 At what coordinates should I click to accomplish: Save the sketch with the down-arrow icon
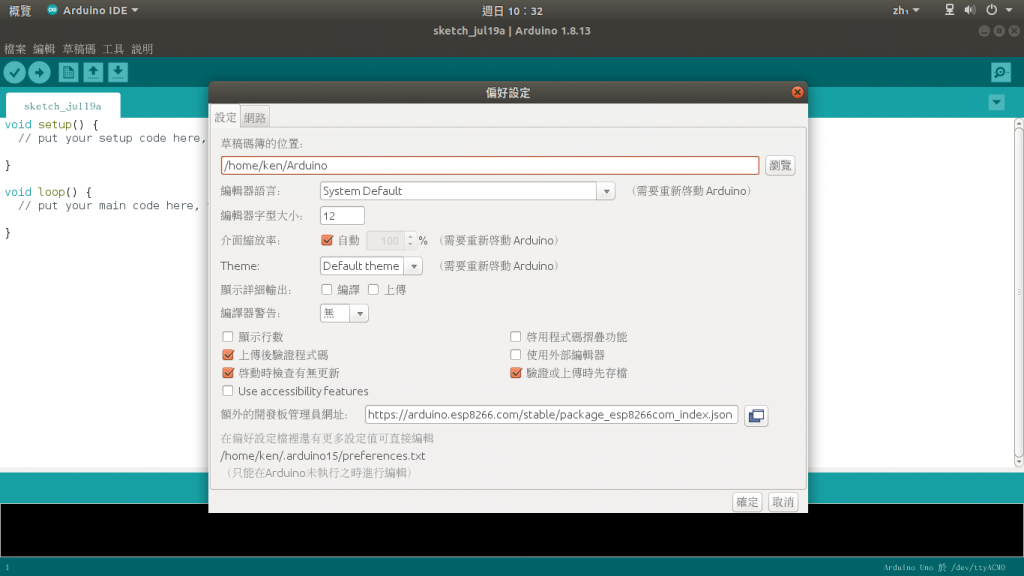click(x=118, y=72)
